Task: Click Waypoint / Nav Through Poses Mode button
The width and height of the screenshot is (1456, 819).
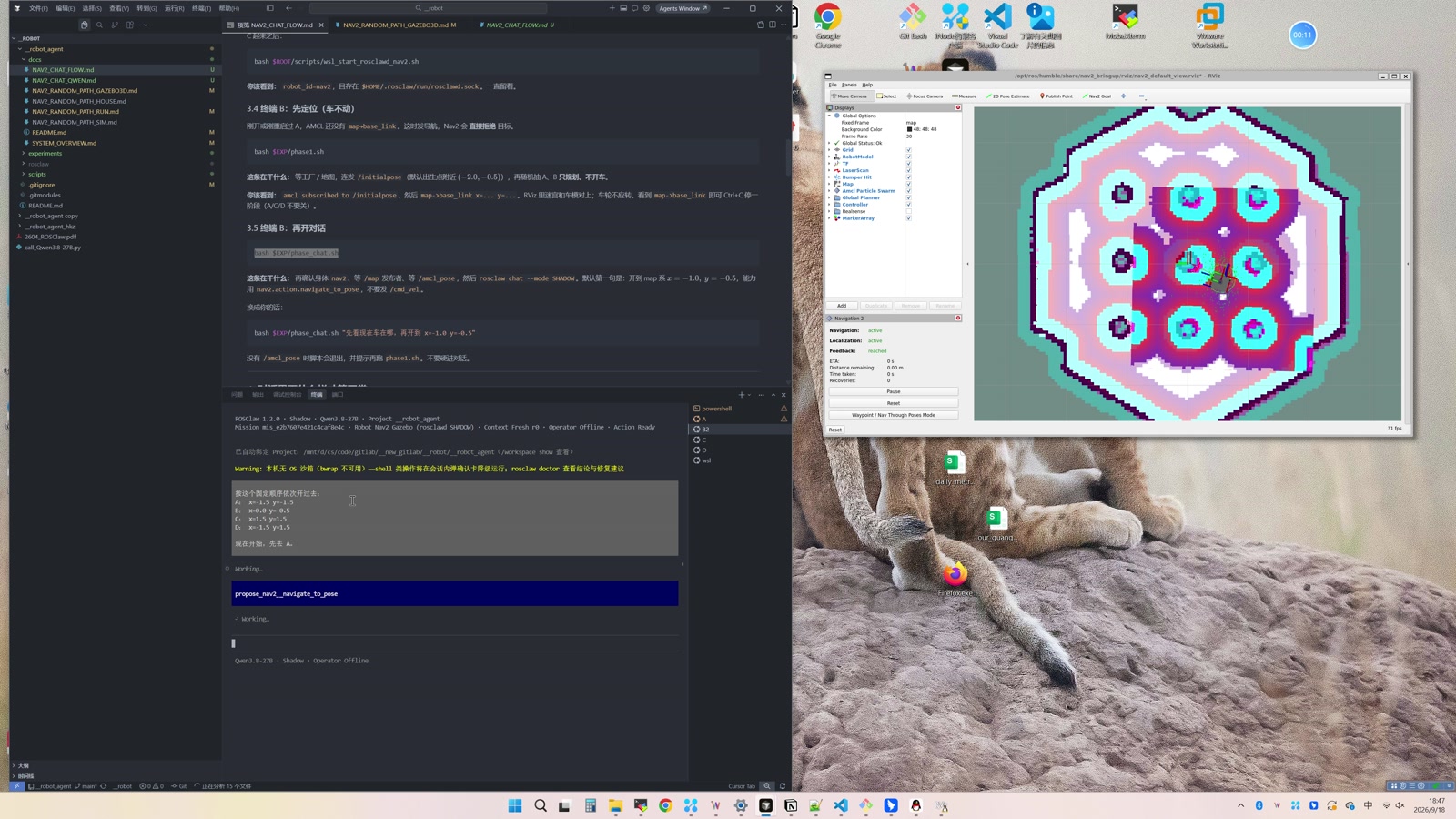Action: tap(893, 415)
